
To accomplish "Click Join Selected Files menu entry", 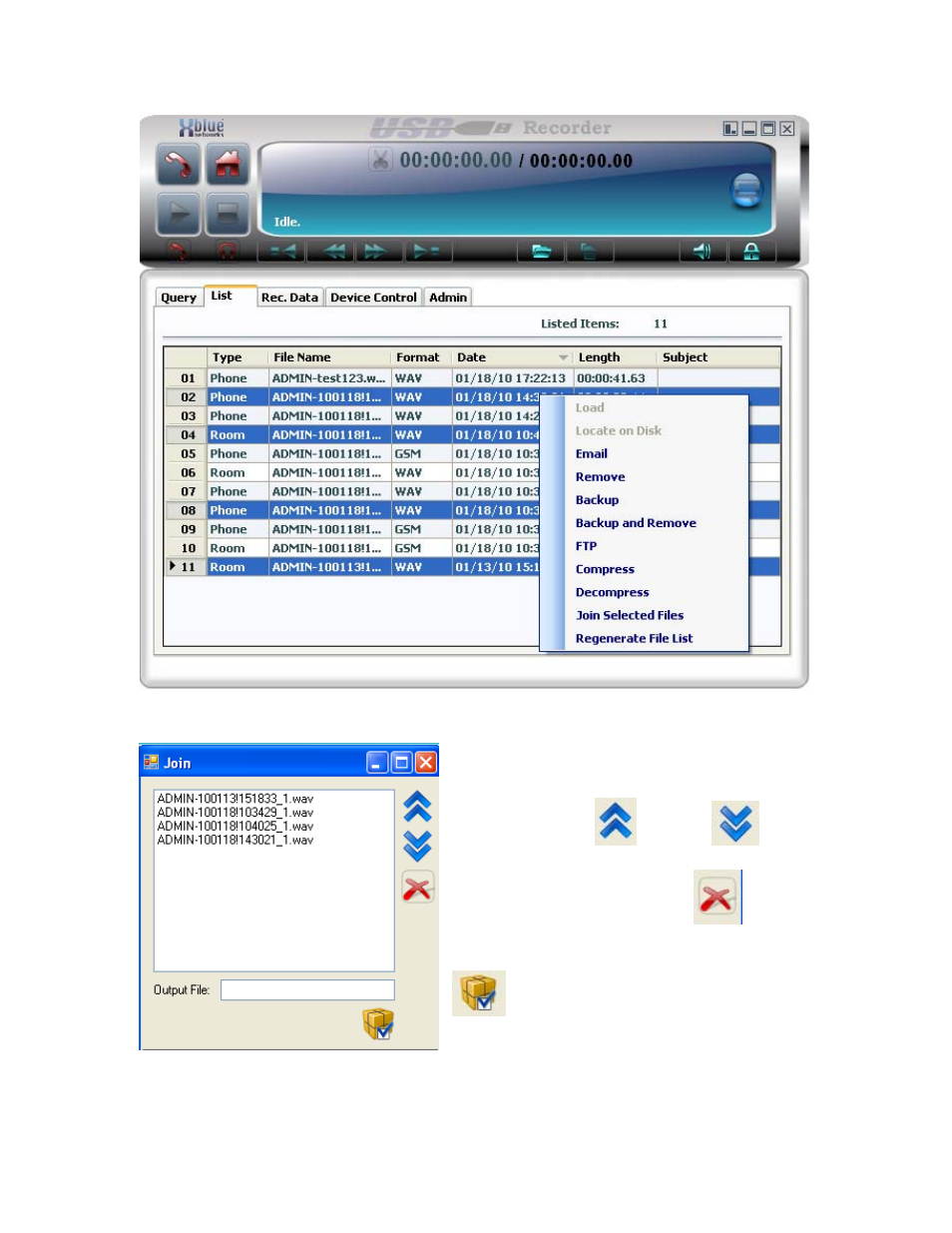I will click(630, 615).
